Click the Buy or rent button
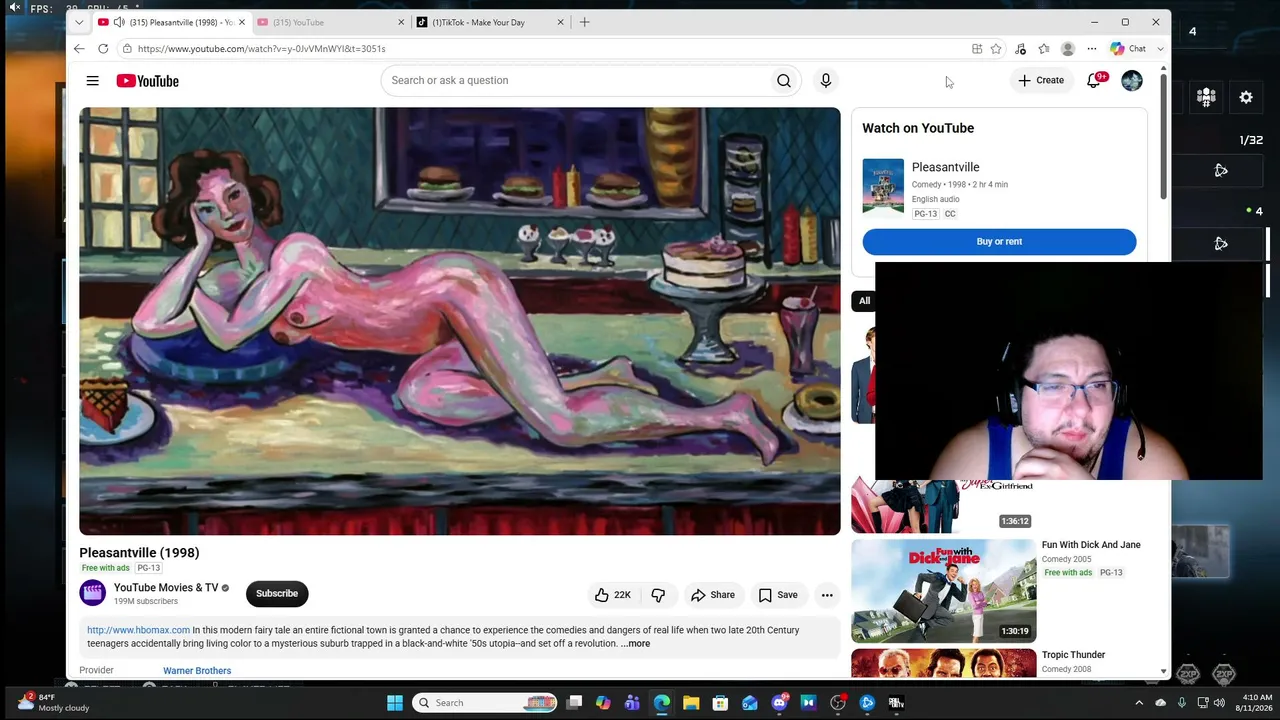This screenshot has height=720, width=1280. pyautogui.click(x=999, y=242)
